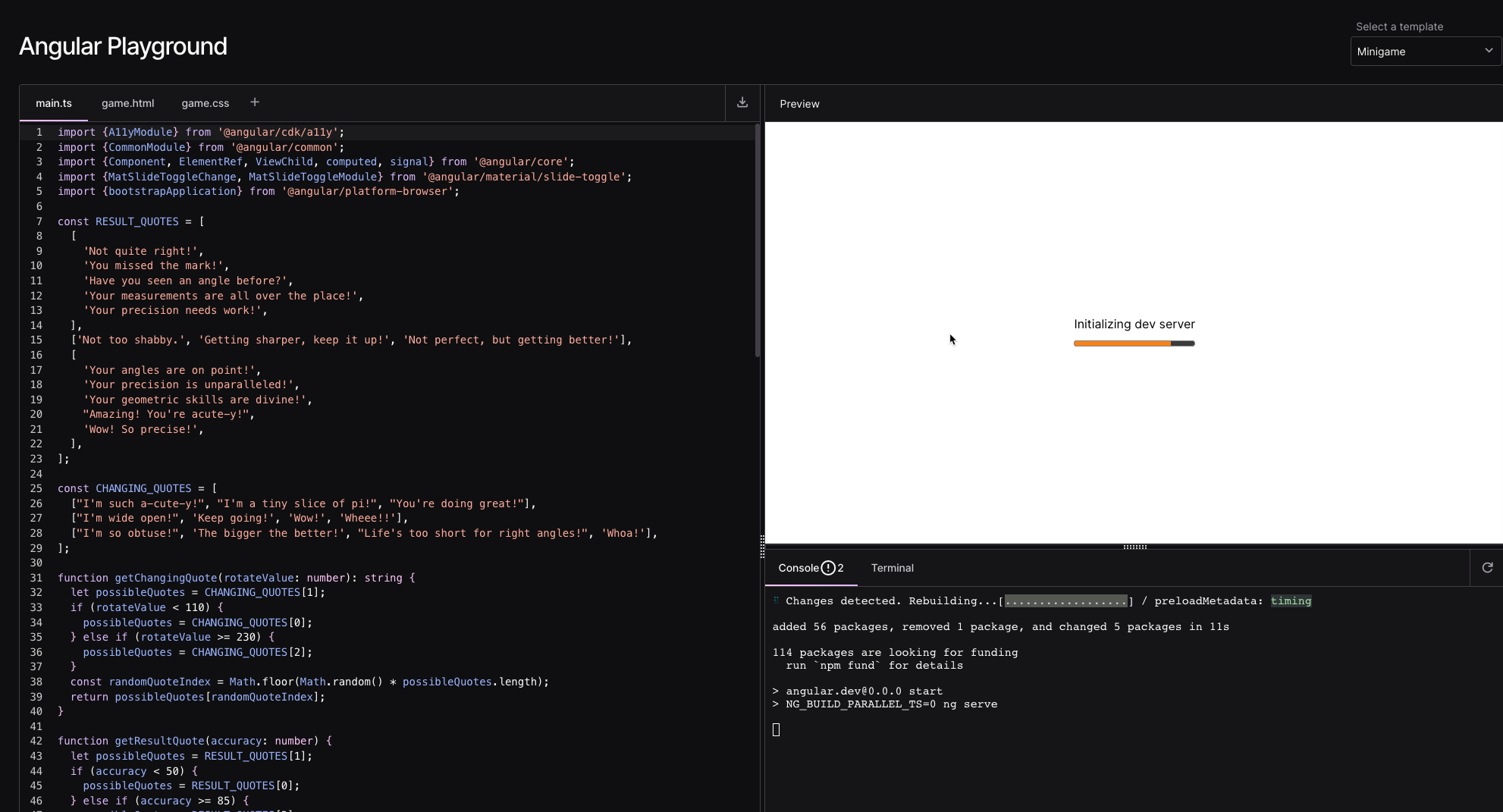
Task: Select a template from the template picker
Action: pos(1424,51)
